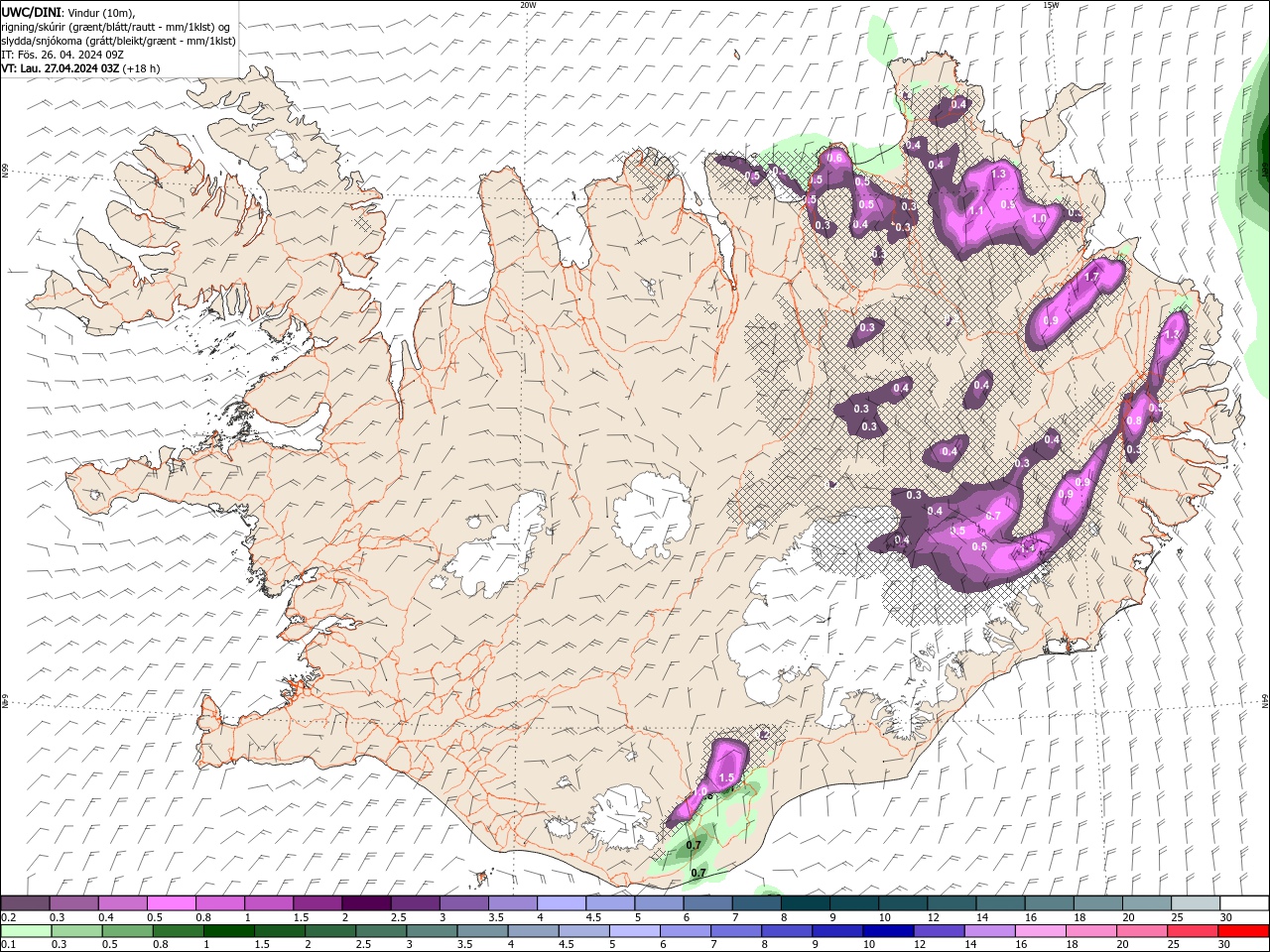This screenshot has width=1270, height=952.
Task: Click the 1.5 value in the southern snow patch
Action: [x=726, y=778]
